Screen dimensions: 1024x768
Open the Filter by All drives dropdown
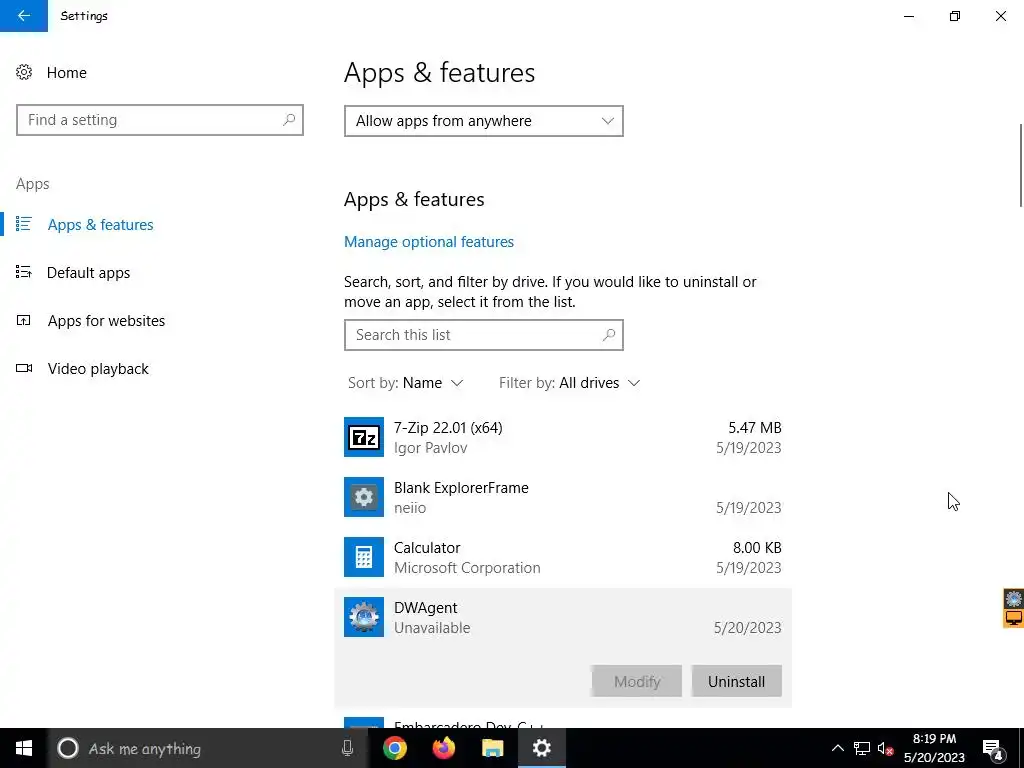[569, 383]
